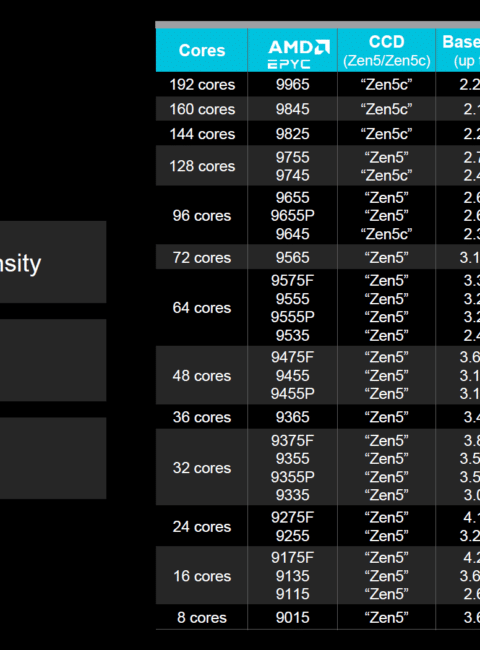Select the "144 cores" cell
The image size is (480, 650).
tap(202, 133)
